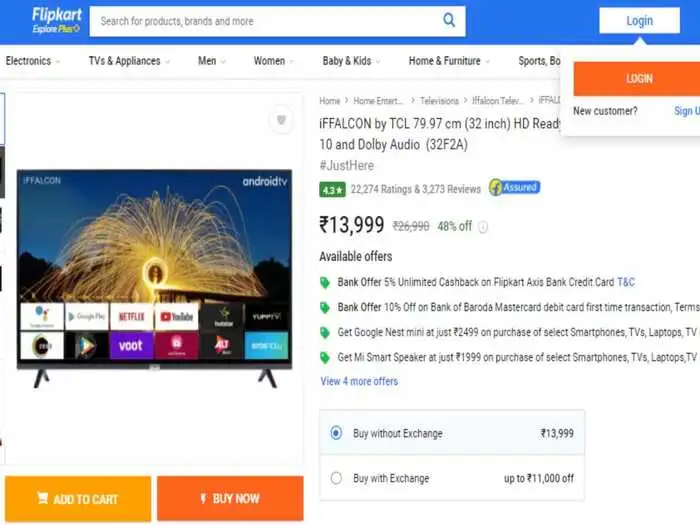Viewport: 700px width, 525px height.
Task: Click the Flipkart logo
Action: point(56,20)
